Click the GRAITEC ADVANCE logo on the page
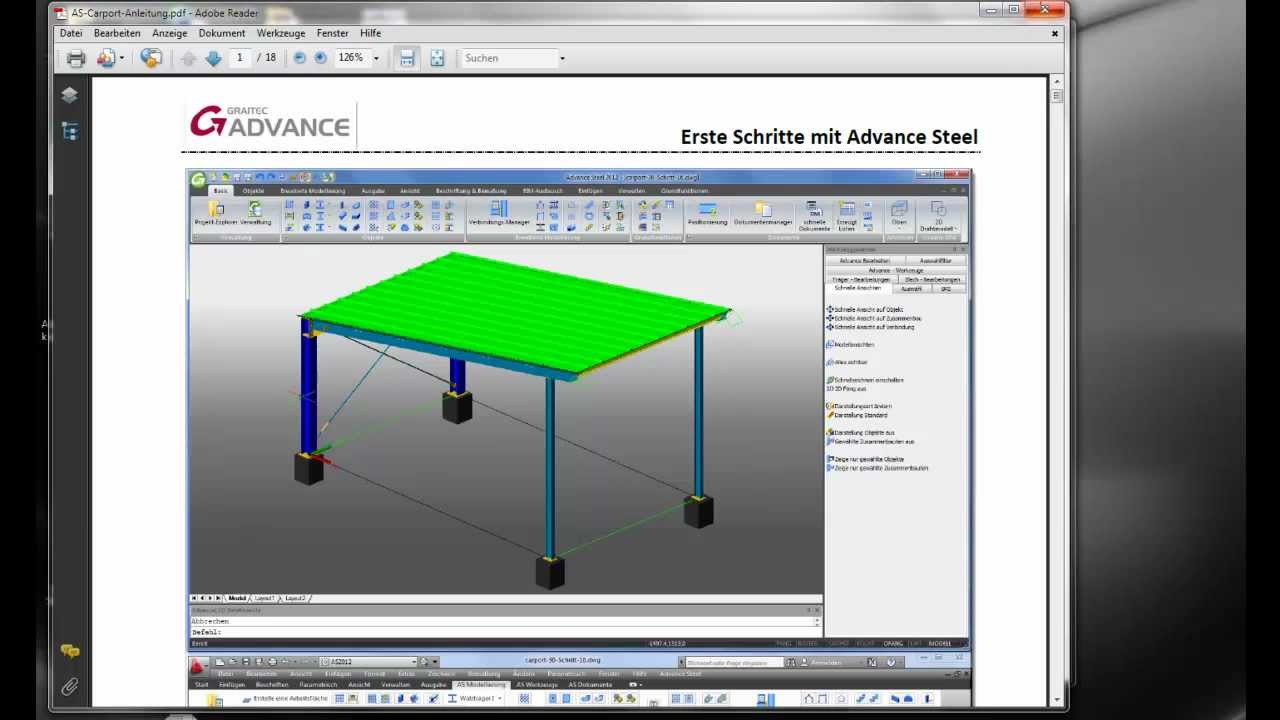1280x720 pixels. coord(270,123)
